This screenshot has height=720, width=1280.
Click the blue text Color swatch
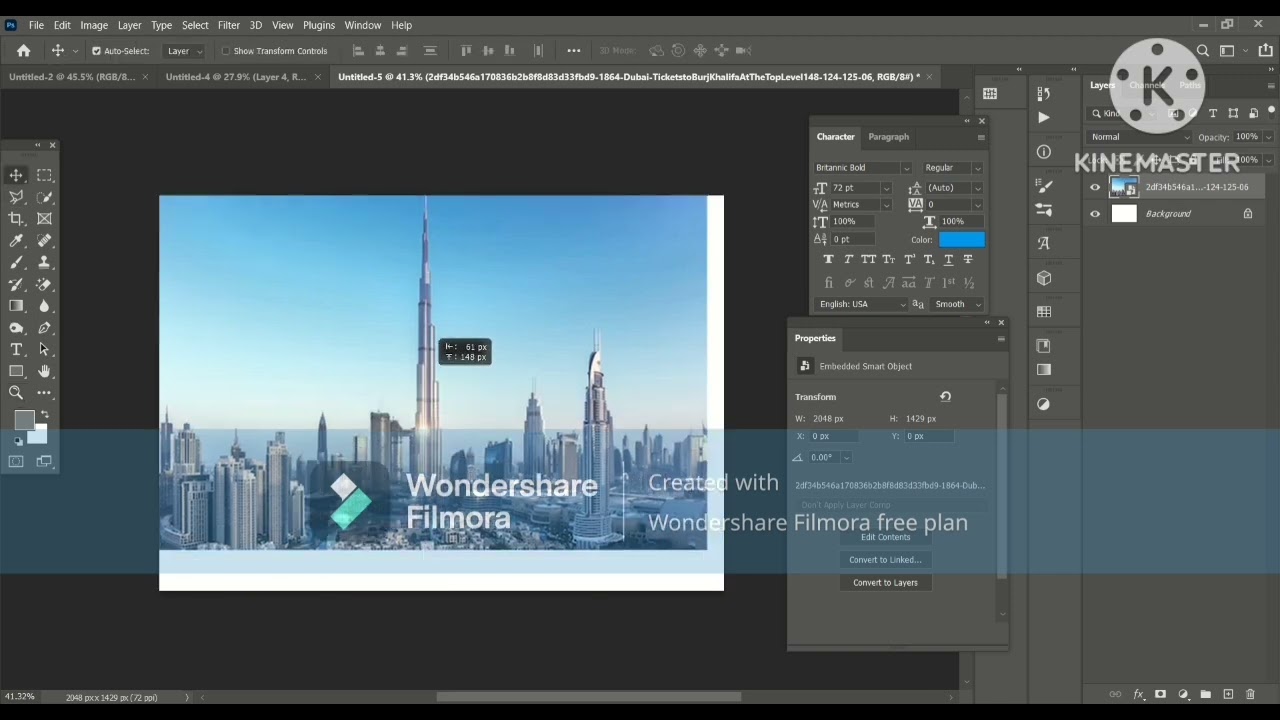pyautogui.click(x=961, y=240)
